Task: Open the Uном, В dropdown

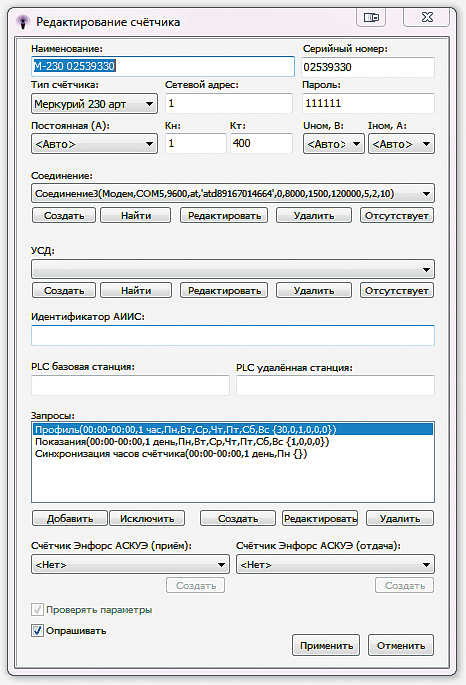Action: tap(334, 144)
